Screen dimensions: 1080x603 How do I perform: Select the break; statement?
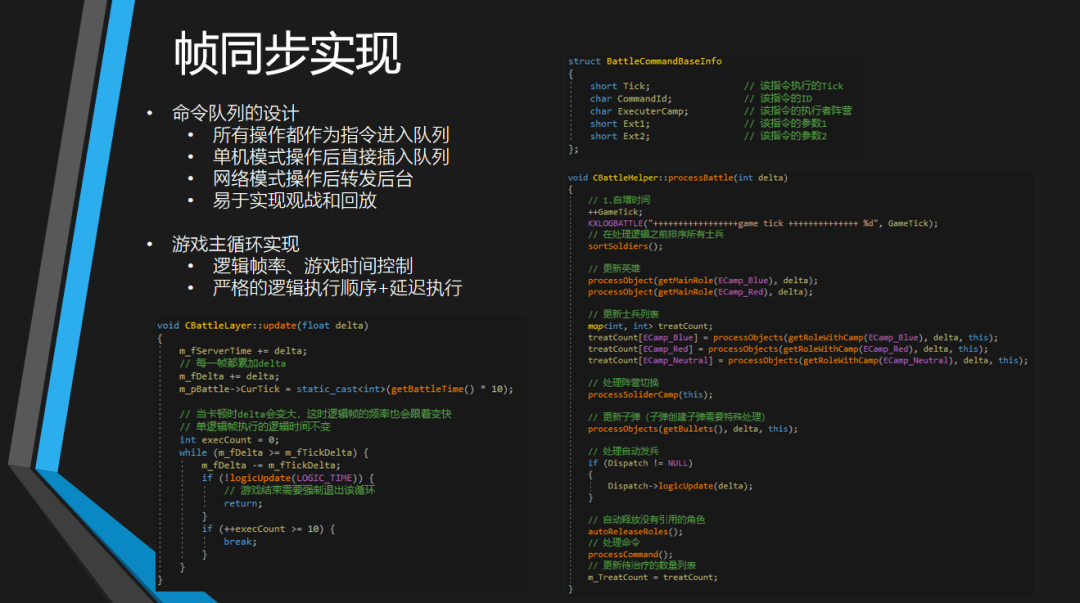click(240, 542)
